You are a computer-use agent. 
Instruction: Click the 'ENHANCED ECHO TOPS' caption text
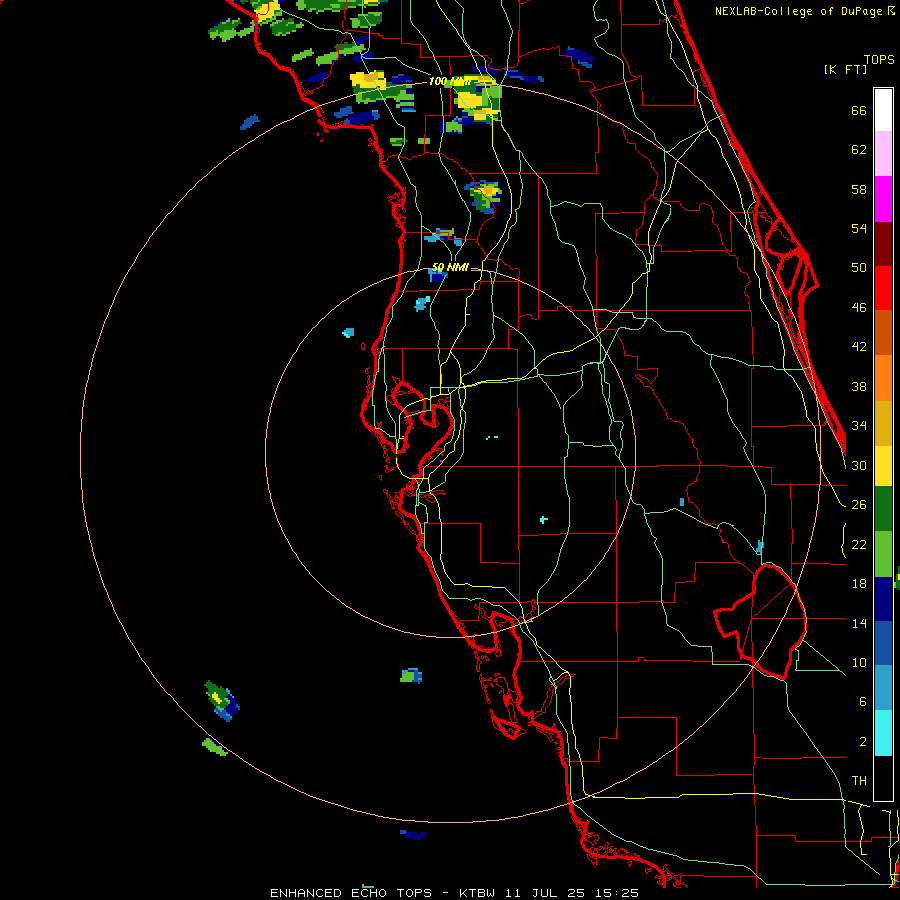(x=351, y=893)
